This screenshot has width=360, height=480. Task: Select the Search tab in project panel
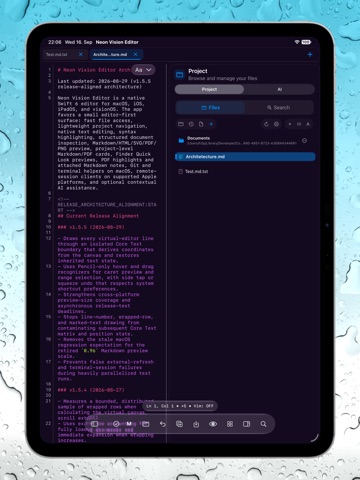[279, 108]
